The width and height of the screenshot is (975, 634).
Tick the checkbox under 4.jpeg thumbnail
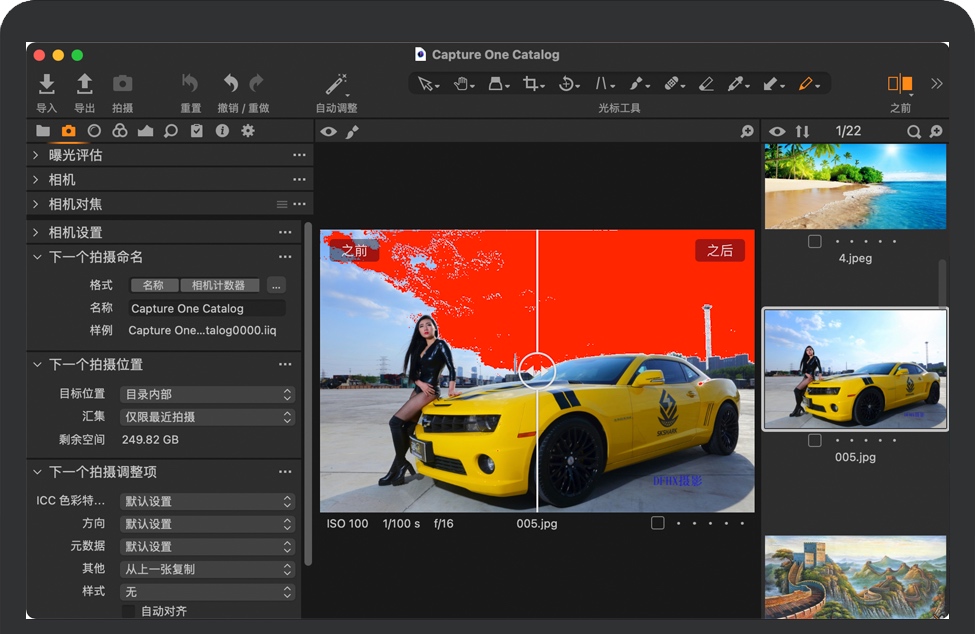814,242
